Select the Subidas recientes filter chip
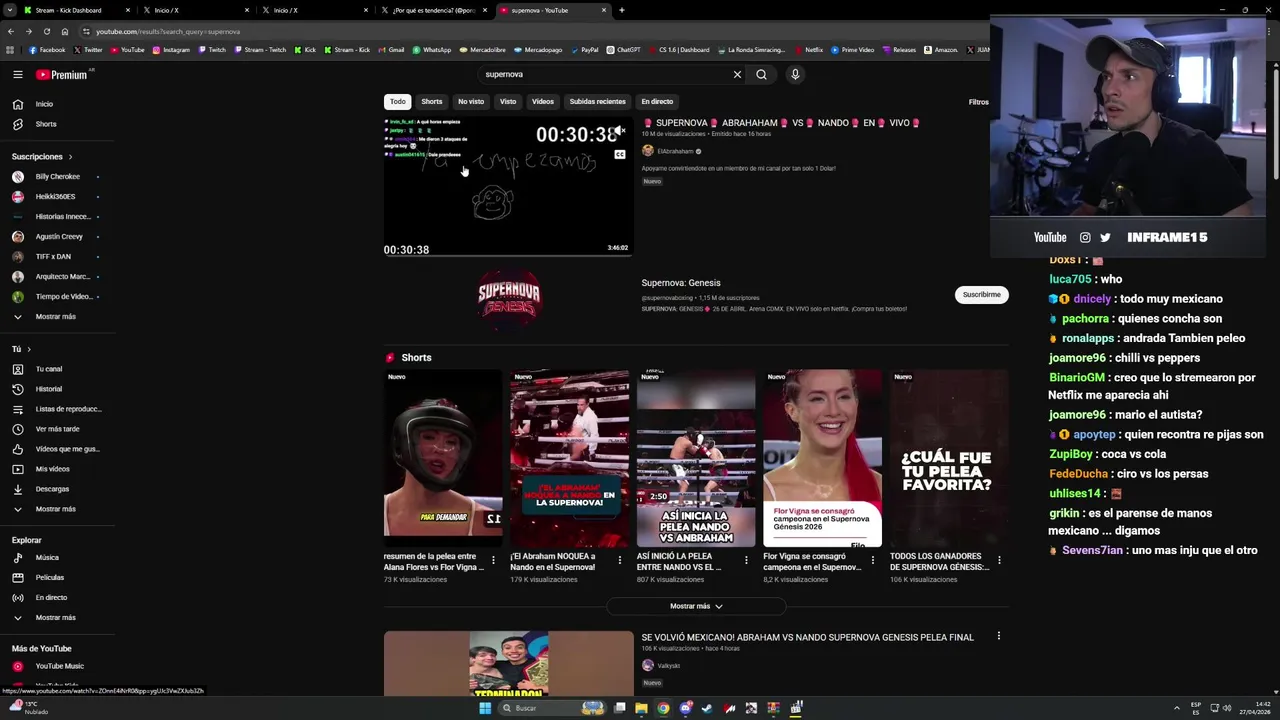 click(x=598, y=101)
